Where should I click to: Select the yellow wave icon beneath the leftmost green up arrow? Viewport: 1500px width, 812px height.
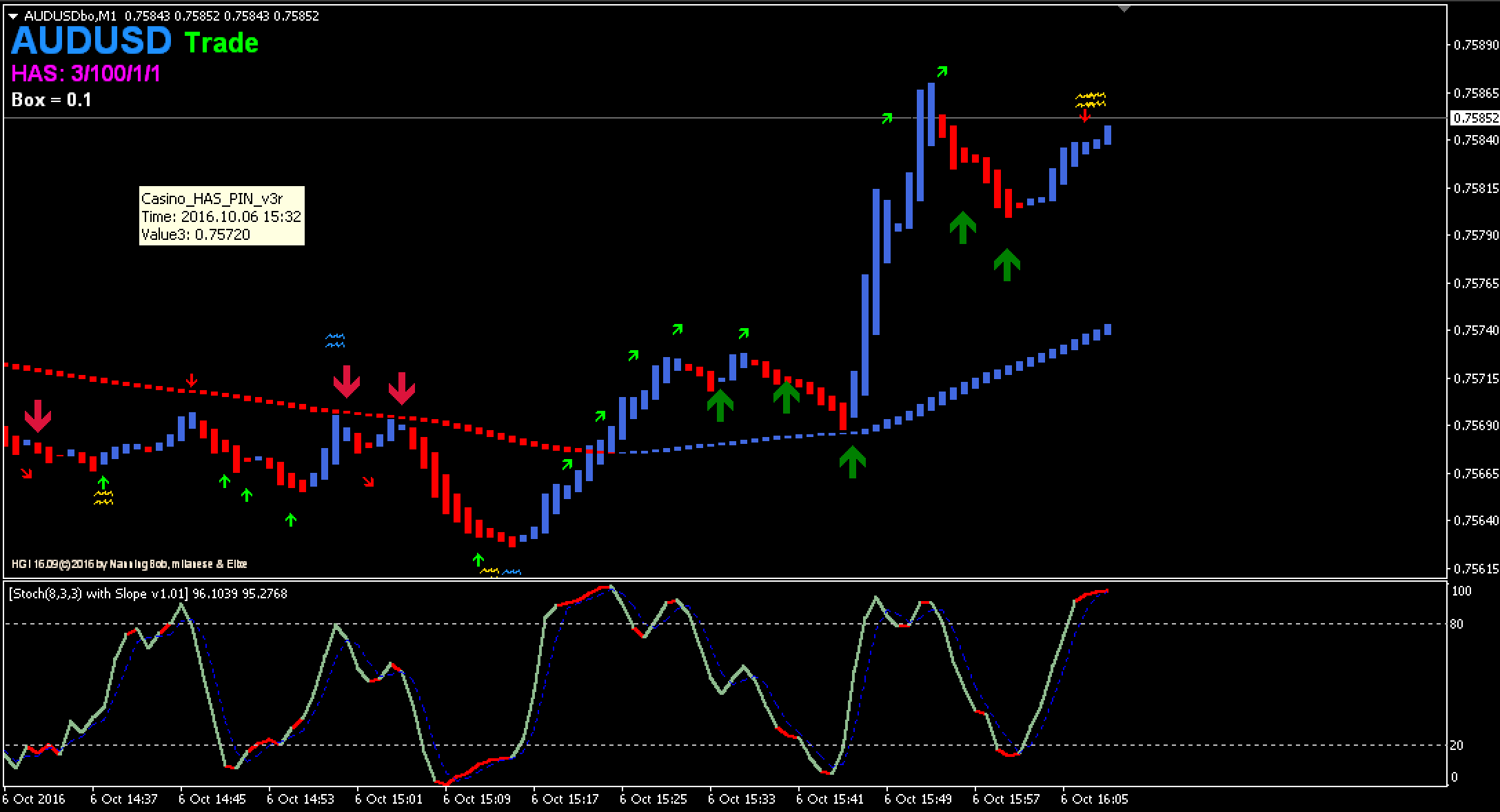click(103, 498)
